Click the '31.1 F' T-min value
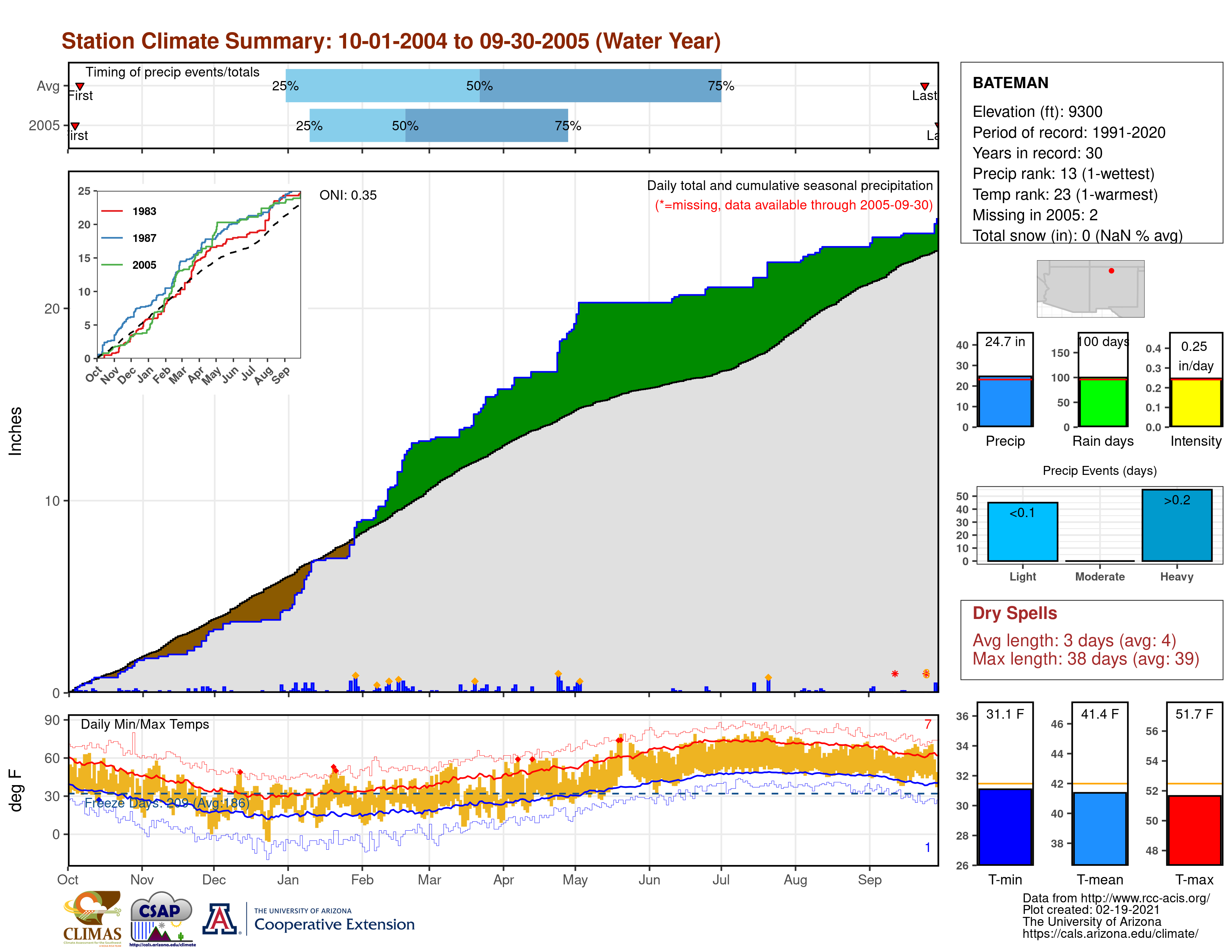 tap(1005, 714)
